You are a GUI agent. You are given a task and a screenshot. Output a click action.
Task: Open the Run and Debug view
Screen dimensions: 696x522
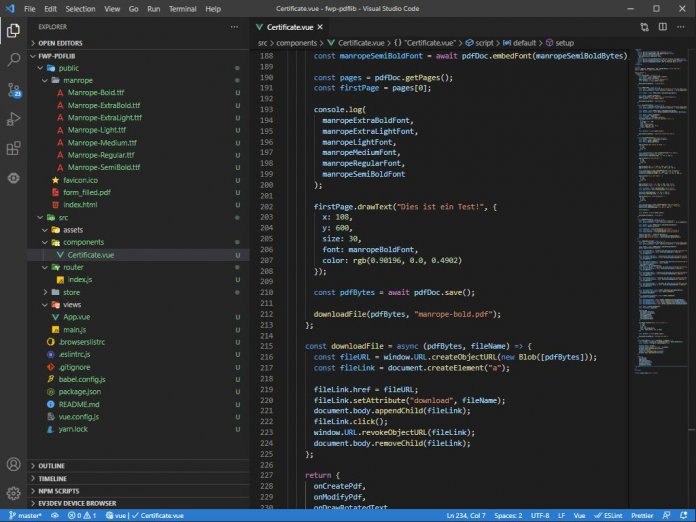(13, 119)
